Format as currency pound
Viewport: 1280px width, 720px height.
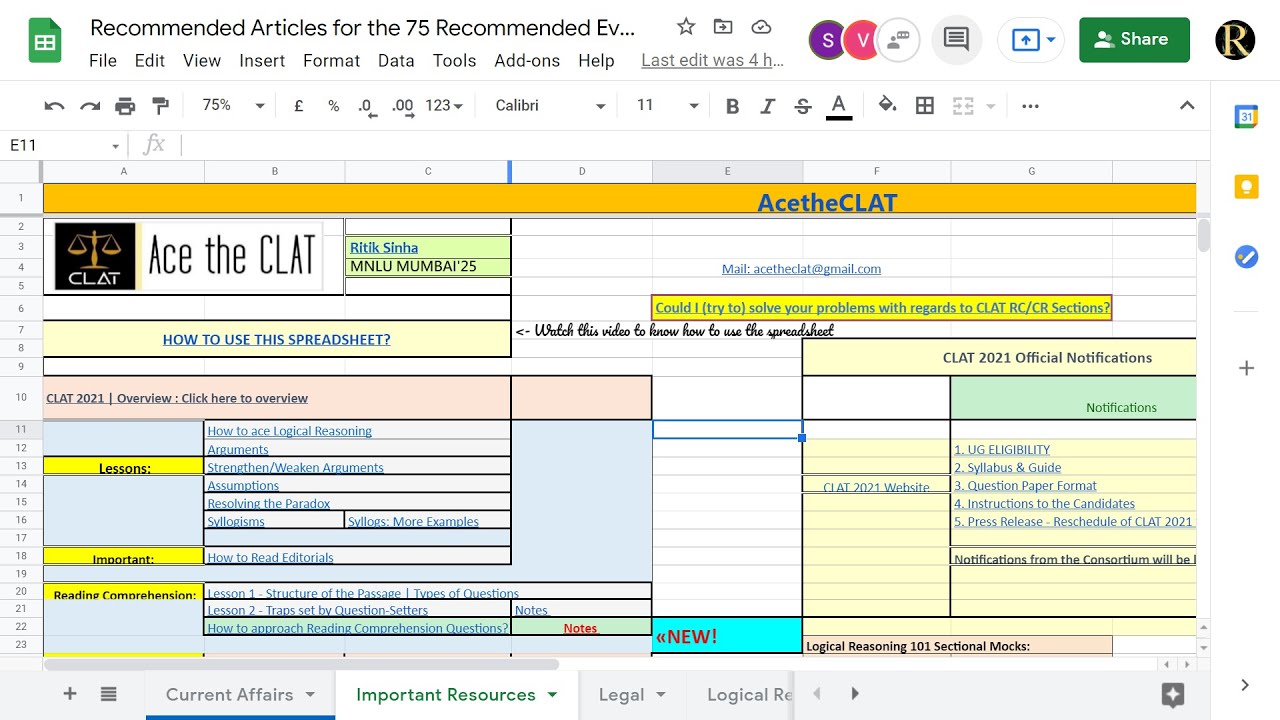[298, 106]
